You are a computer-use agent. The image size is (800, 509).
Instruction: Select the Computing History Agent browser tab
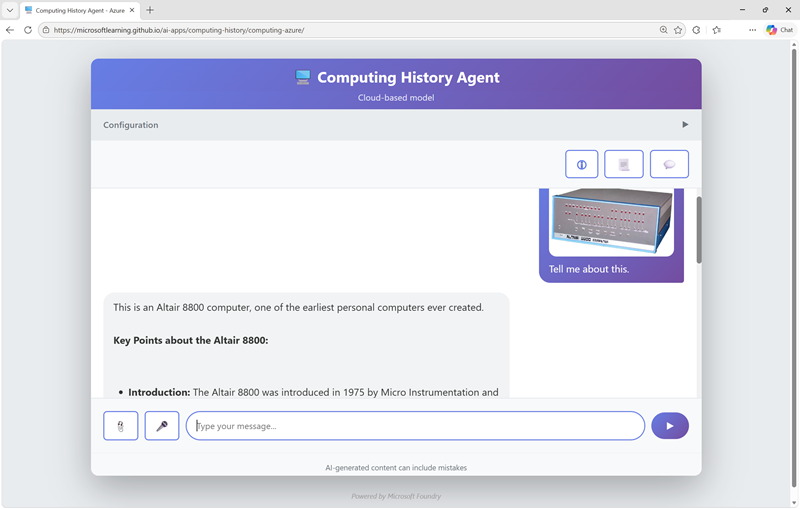point(80,10)
